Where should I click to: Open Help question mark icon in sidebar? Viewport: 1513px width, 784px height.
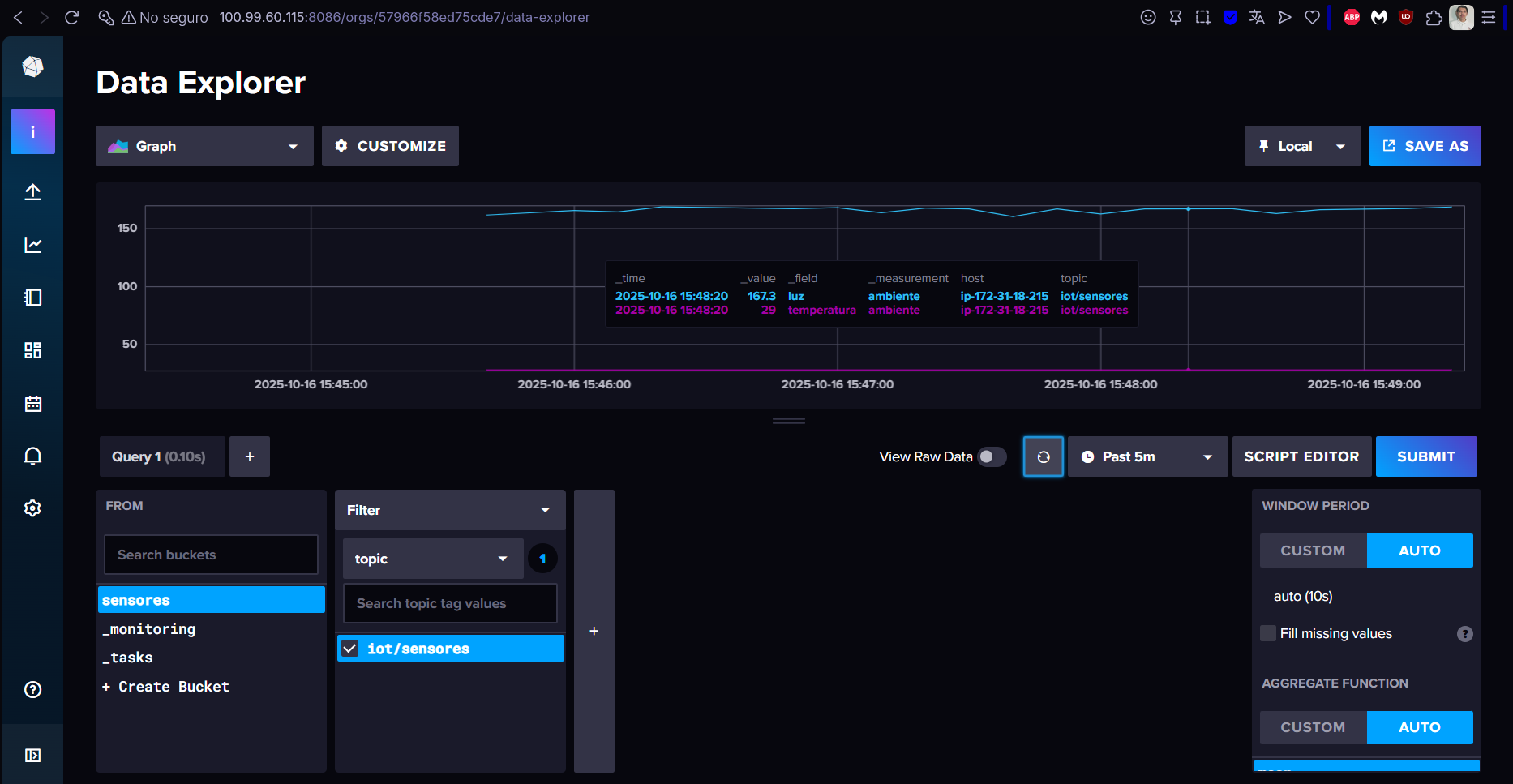32,690
